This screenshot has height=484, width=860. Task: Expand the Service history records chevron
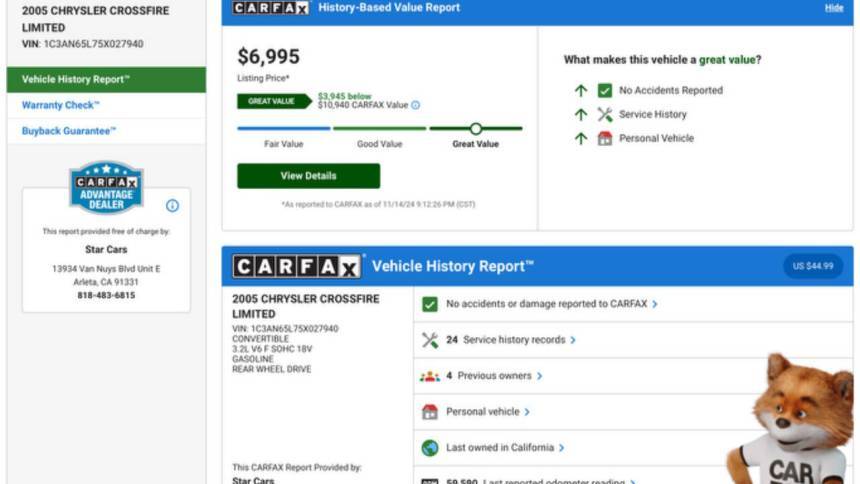click(x=573, y=340)
